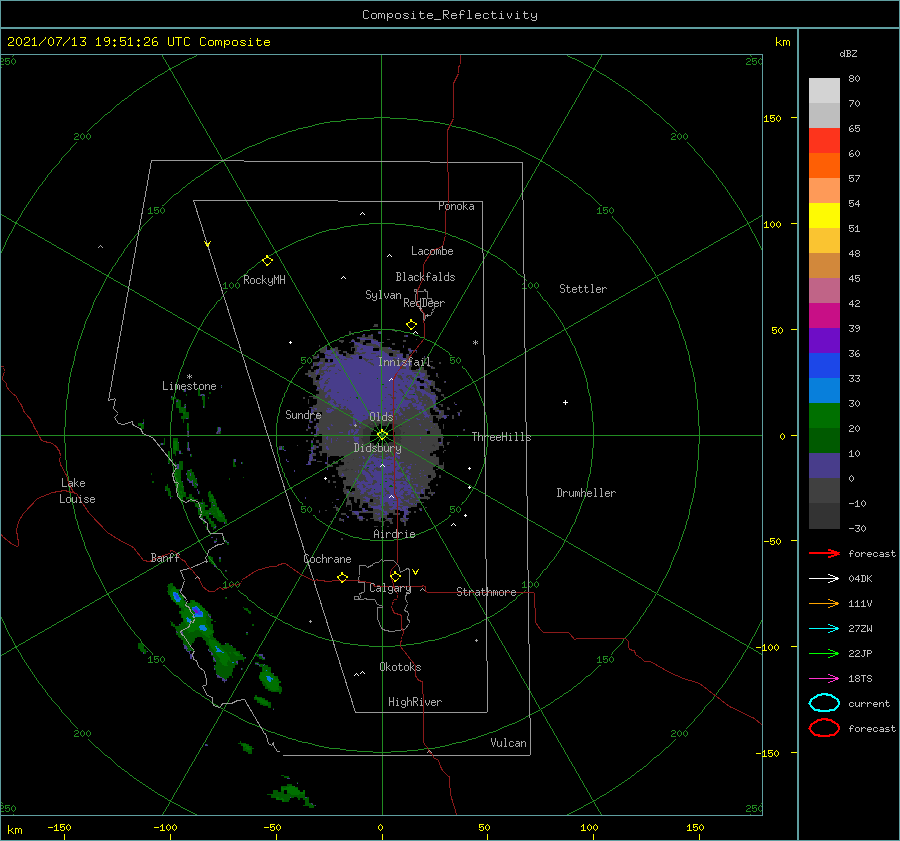Click the Composite_Reflectivity title text
900x841 pixels.
[450, 15]
